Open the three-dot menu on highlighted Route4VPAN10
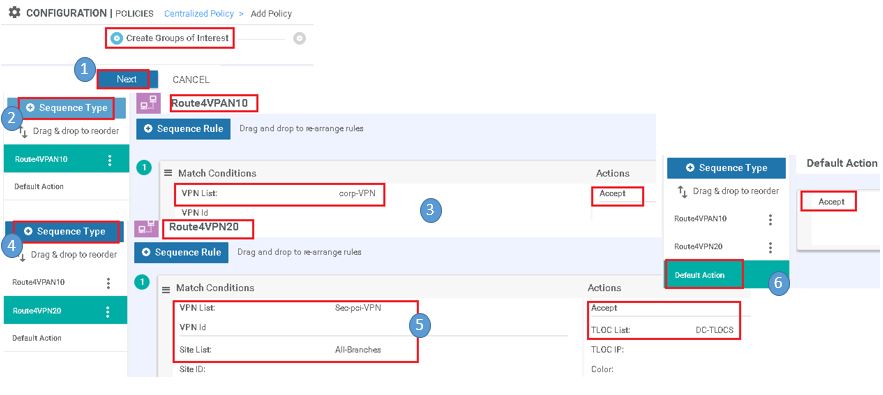This screenshot has height=395, width=883. pos(110,160)
